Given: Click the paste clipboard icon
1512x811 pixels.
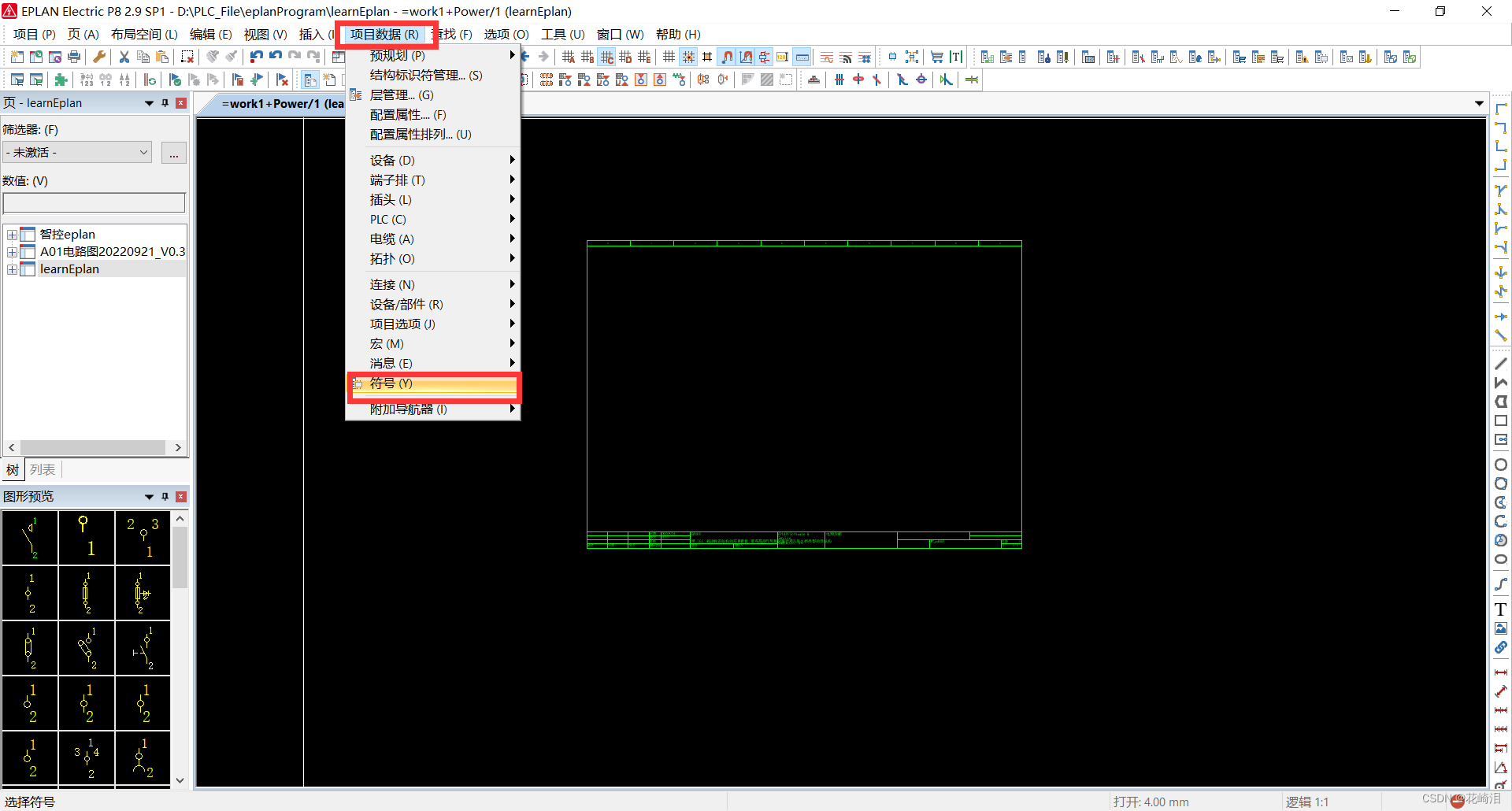Looking at the screenshot, I should coord(162,57).
